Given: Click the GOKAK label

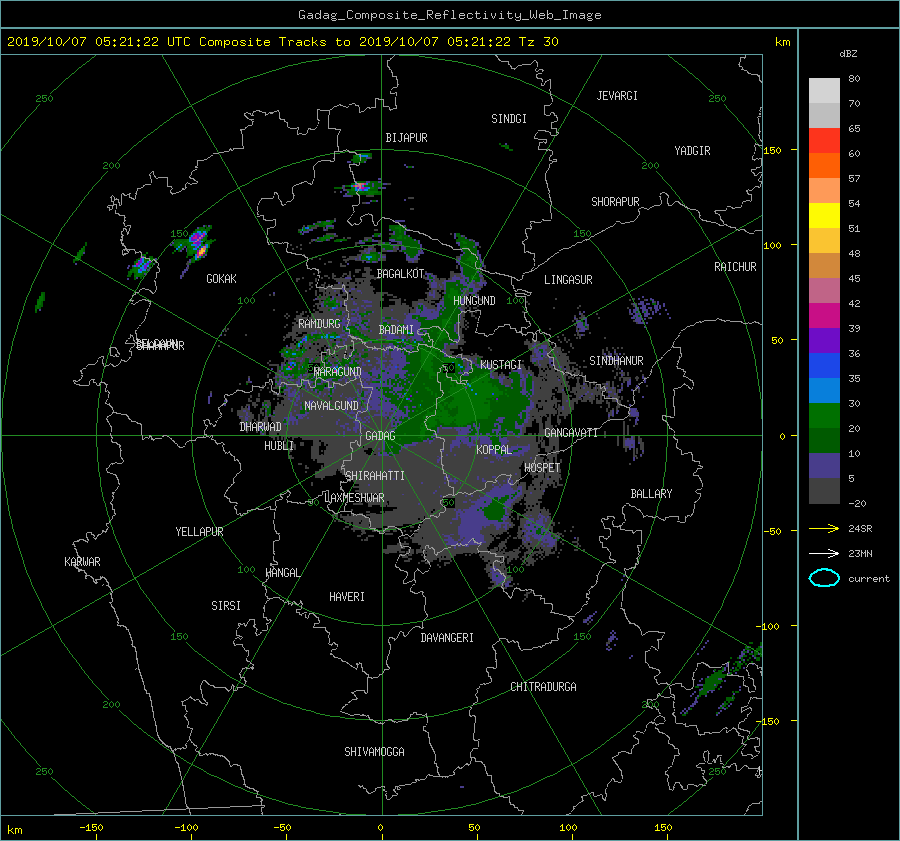Looking at the screenshot, I should 221,278.
